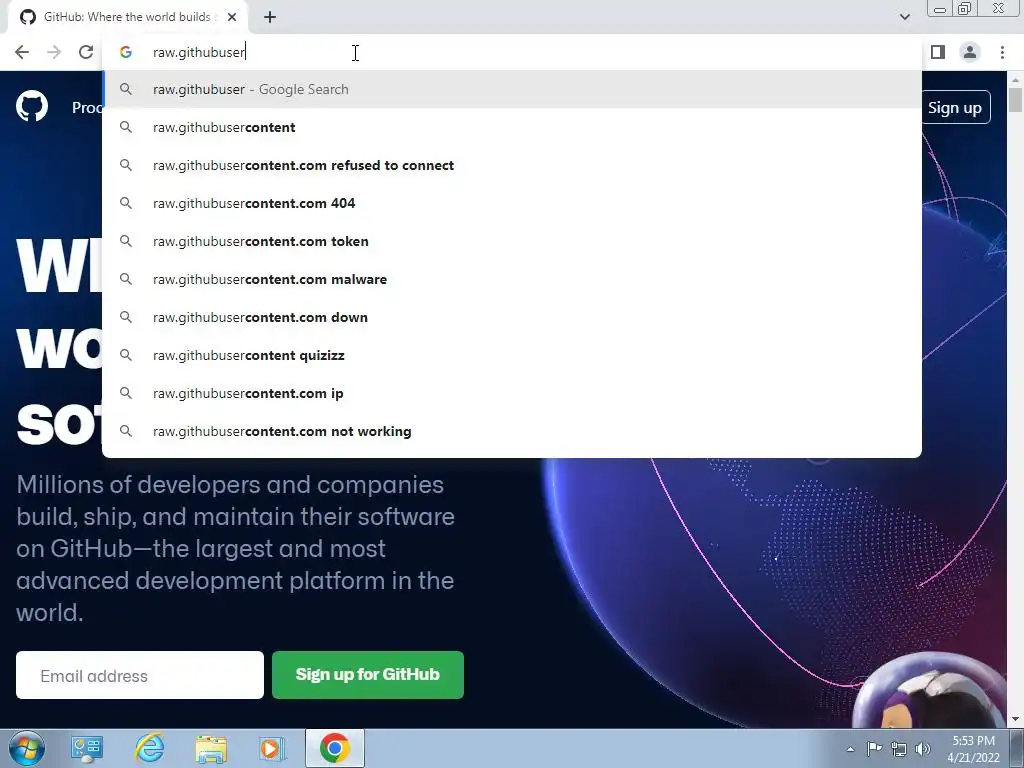The height and width of the screenshot is (768, 1024).
Task: Click the Action Center flag icon
Action: click(874, 749)
